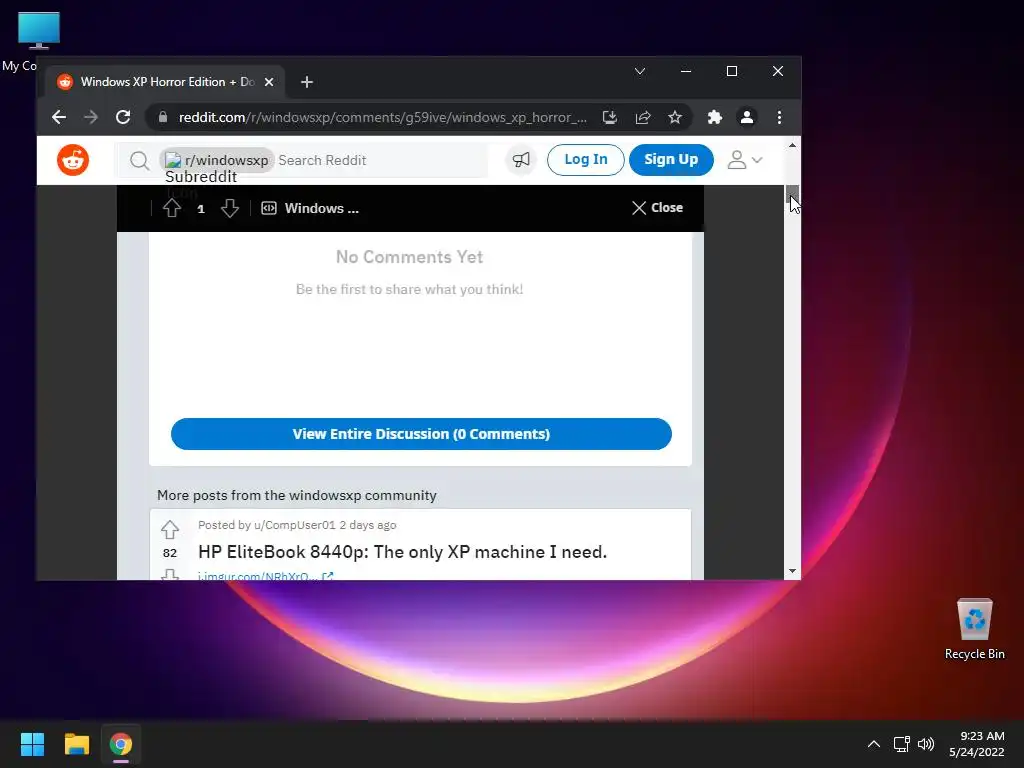Image resolution: width=1024 pixels, height=768 pixels.
Task: Click the install app icon in address bar
Action: 610,118
